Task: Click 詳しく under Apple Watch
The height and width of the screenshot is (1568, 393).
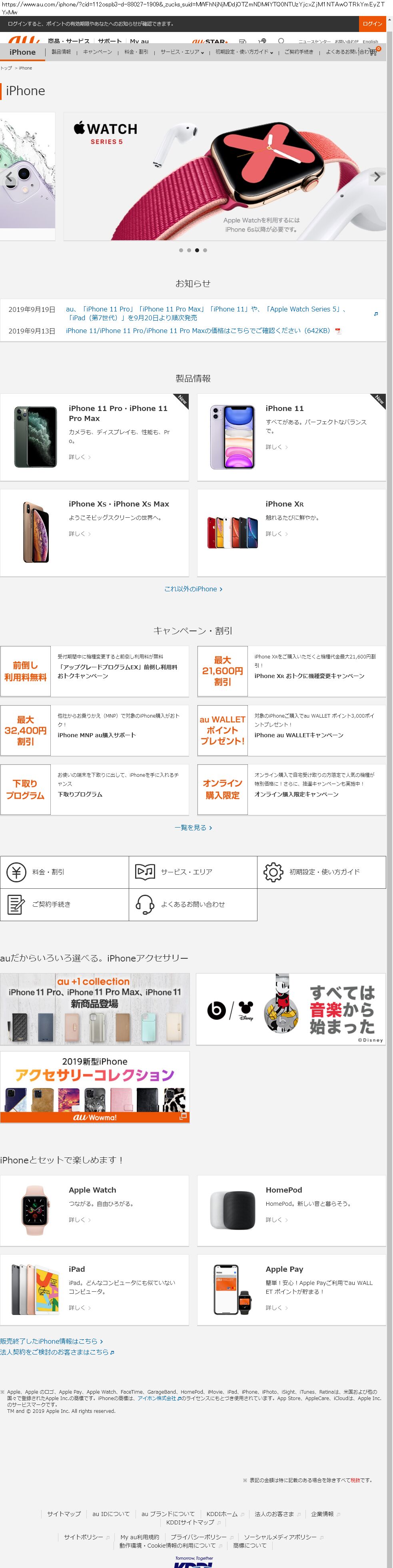Action: [x=79, y=1220]
